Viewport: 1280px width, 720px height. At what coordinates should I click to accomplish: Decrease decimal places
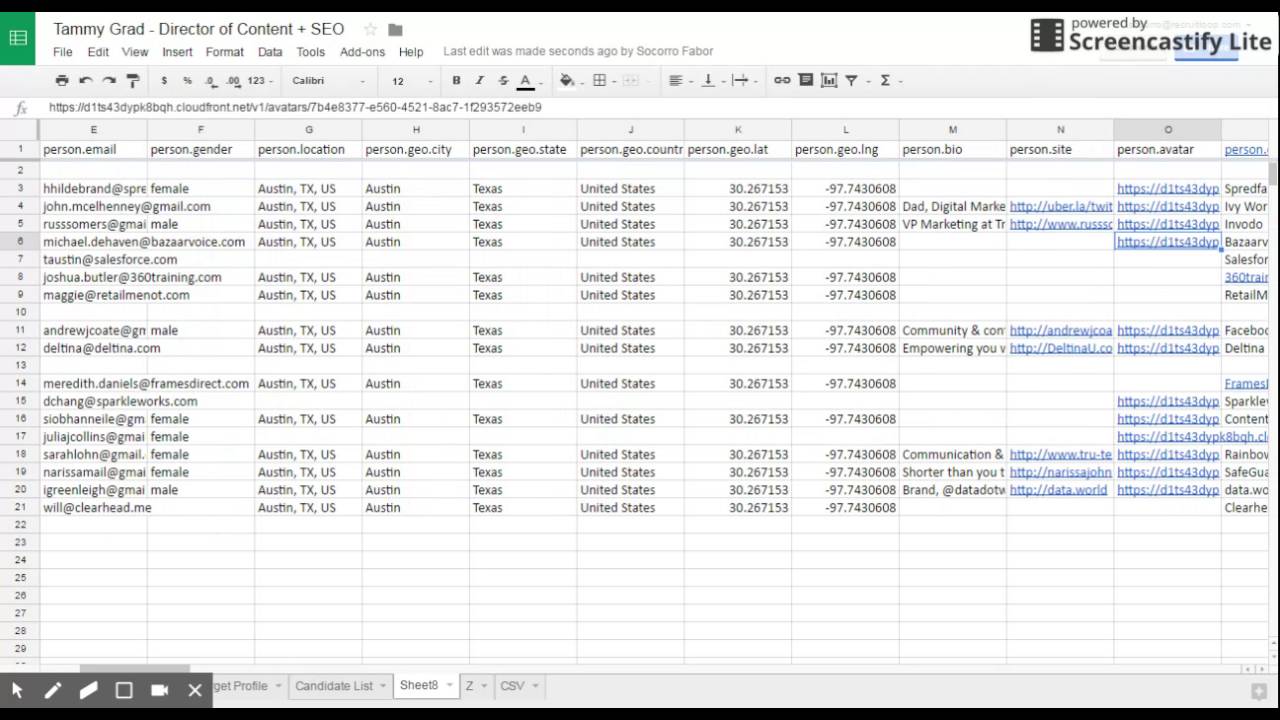point(210,81)
